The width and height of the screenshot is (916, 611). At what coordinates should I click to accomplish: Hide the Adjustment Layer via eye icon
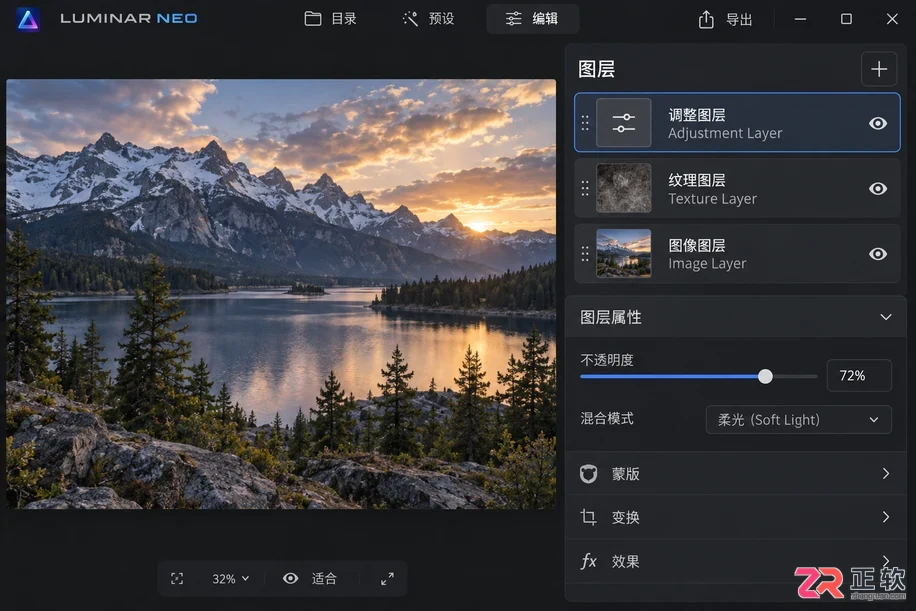(877, 123)
